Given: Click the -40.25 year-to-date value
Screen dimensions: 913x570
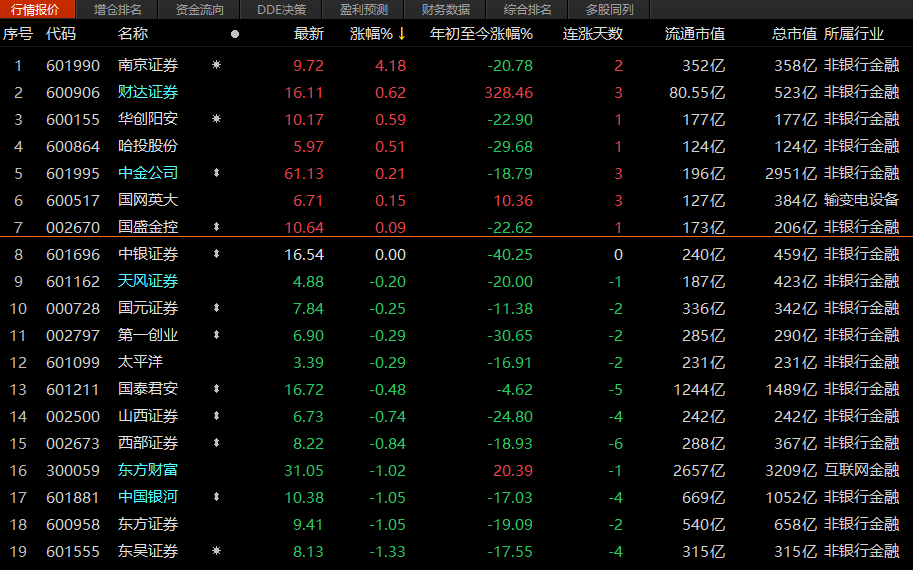Looking at the screenshot, I should coord(510,254).
